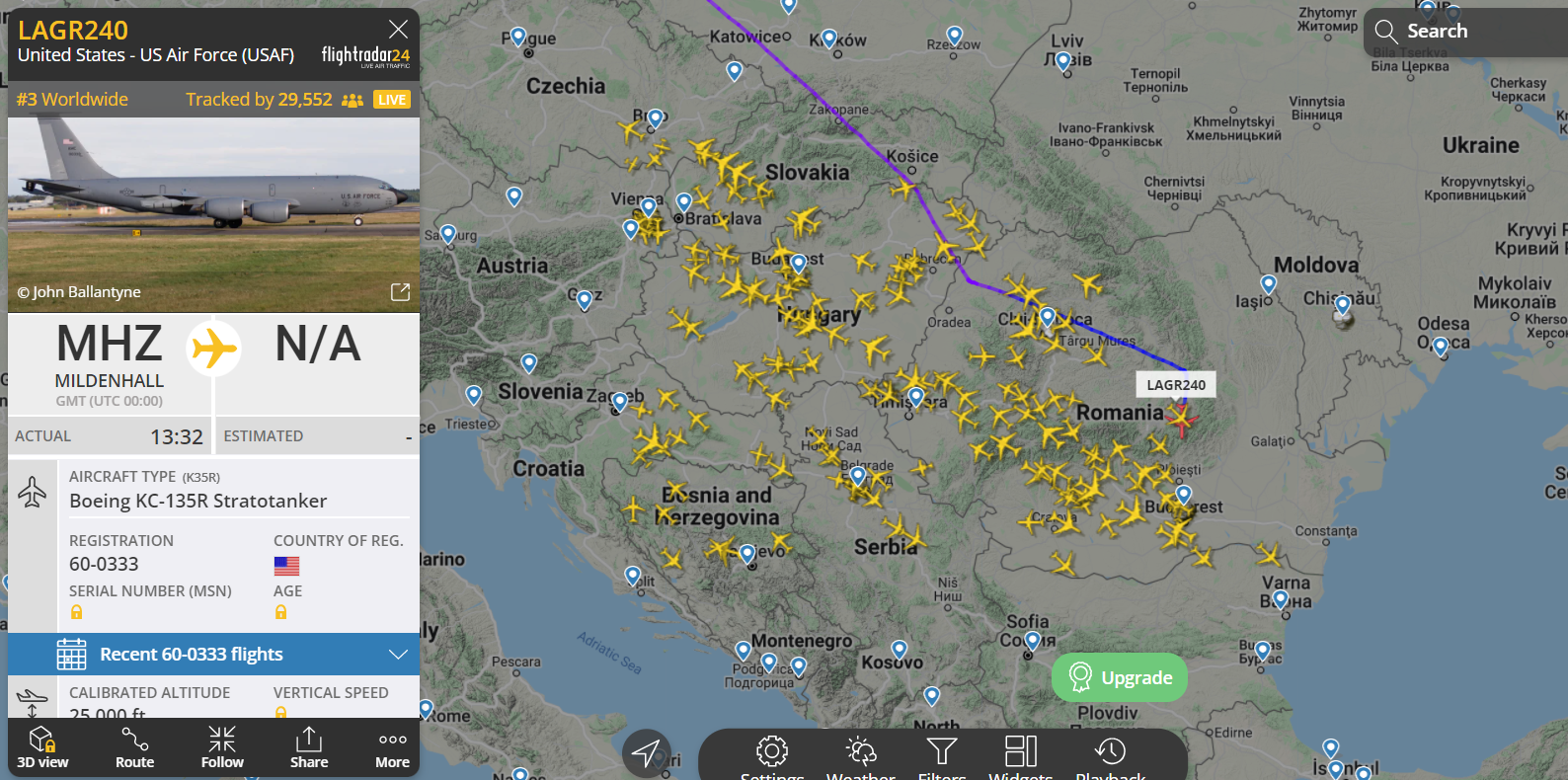This screenshot has width=1568, height=780.
Task: Open the Flightradar24 logo link
Action: tap(365, 56)
